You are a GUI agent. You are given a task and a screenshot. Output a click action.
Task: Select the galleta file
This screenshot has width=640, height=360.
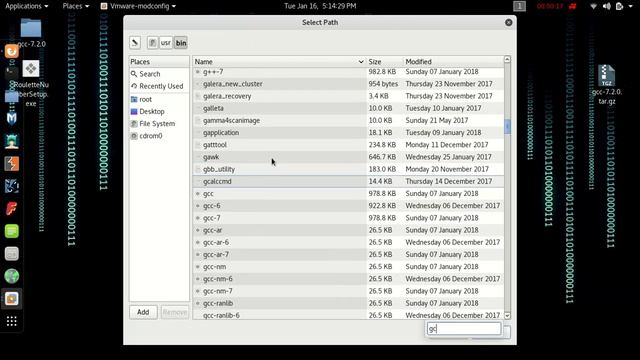click(348, 108)
